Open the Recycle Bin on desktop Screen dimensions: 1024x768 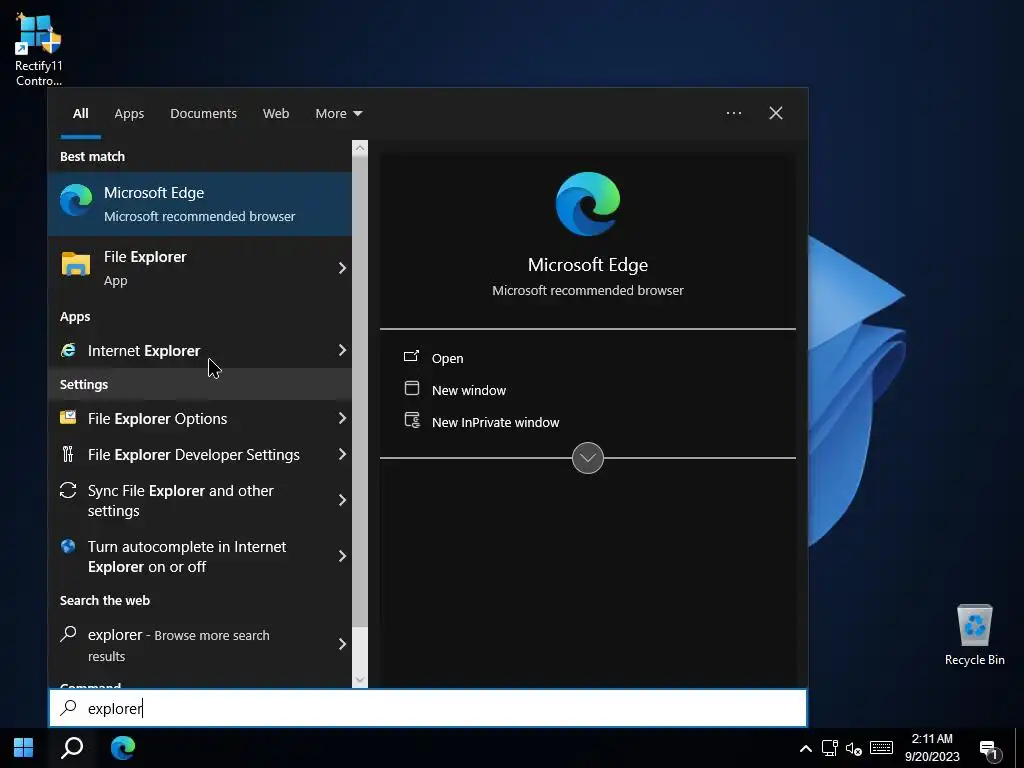974,635
